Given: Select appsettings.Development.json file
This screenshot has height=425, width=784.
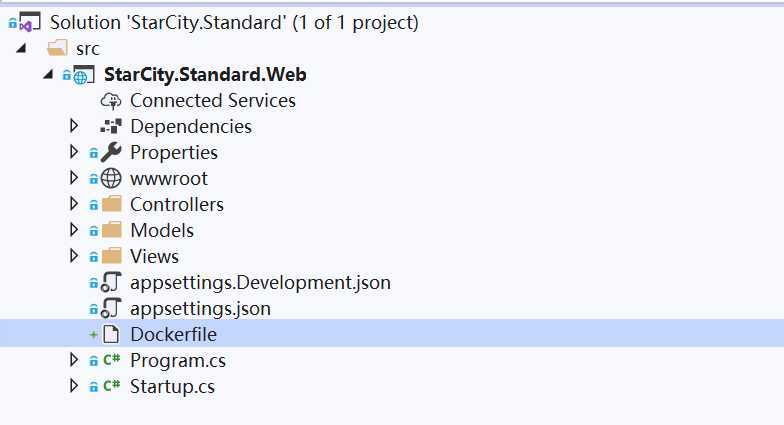Looking at the screenshot, I should (260, 282).
